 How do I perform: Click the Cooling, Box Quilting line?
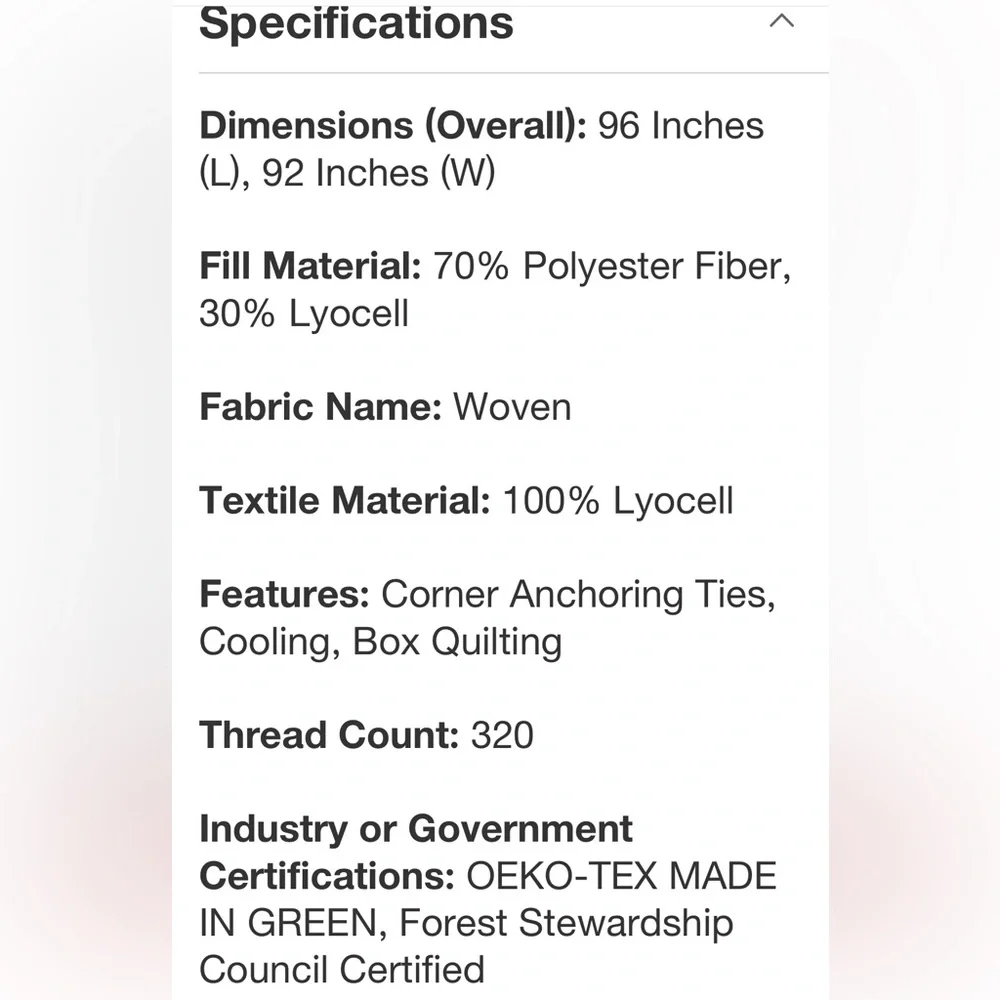click(381, 642)
